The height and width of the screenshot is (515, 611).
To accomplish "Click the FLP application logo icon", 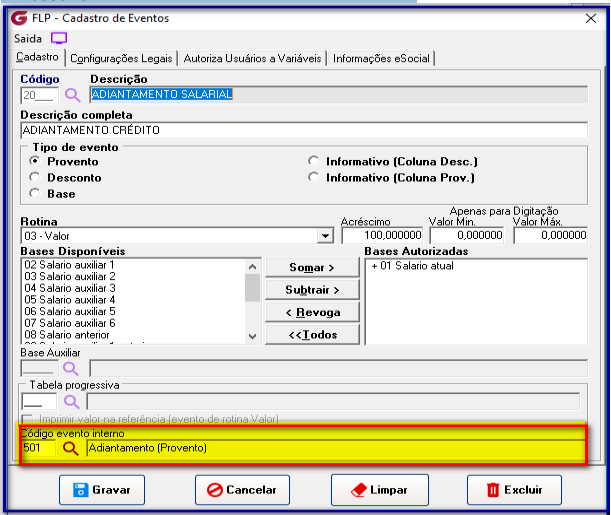I will coord(19,18).
